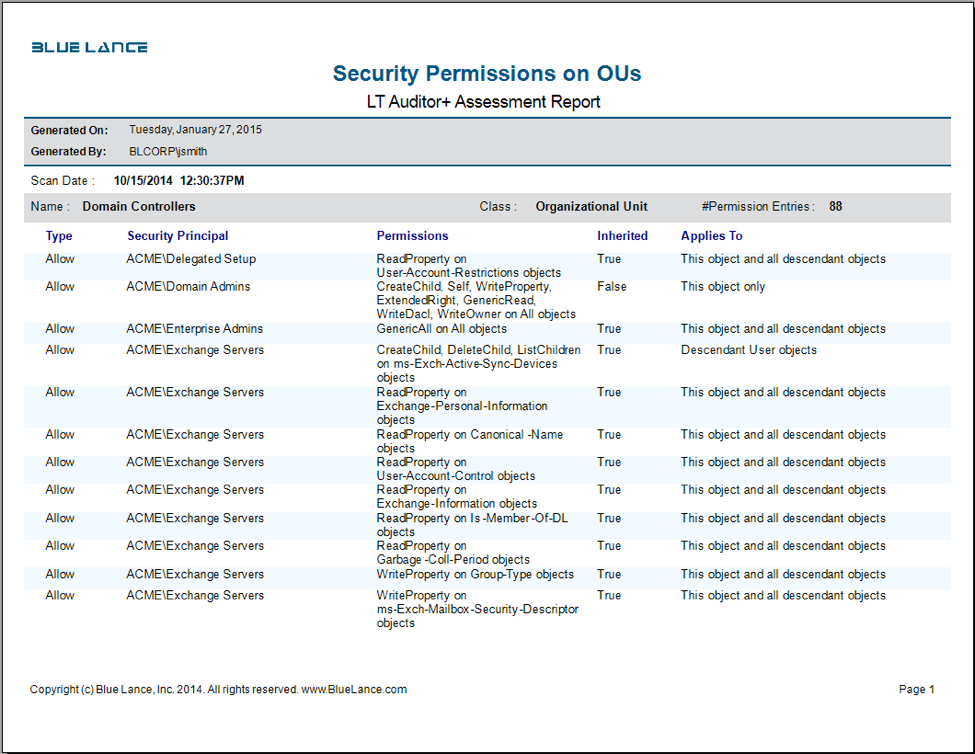The height and width of the screenshot is (754, 975).
Task: Click the '#Permission Entries :' label
Action: 758,207
